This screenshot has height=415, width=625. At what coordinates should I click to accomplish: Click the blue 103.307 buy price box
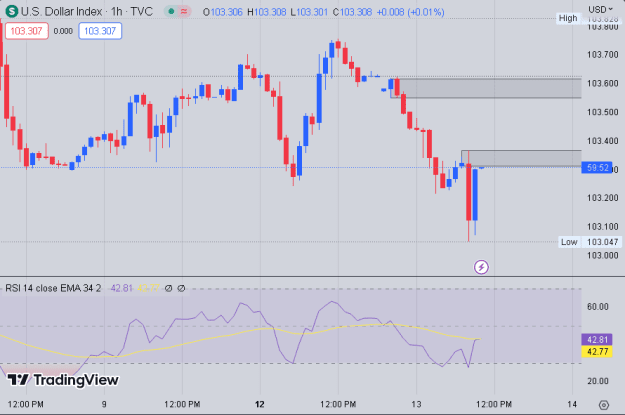100,31
